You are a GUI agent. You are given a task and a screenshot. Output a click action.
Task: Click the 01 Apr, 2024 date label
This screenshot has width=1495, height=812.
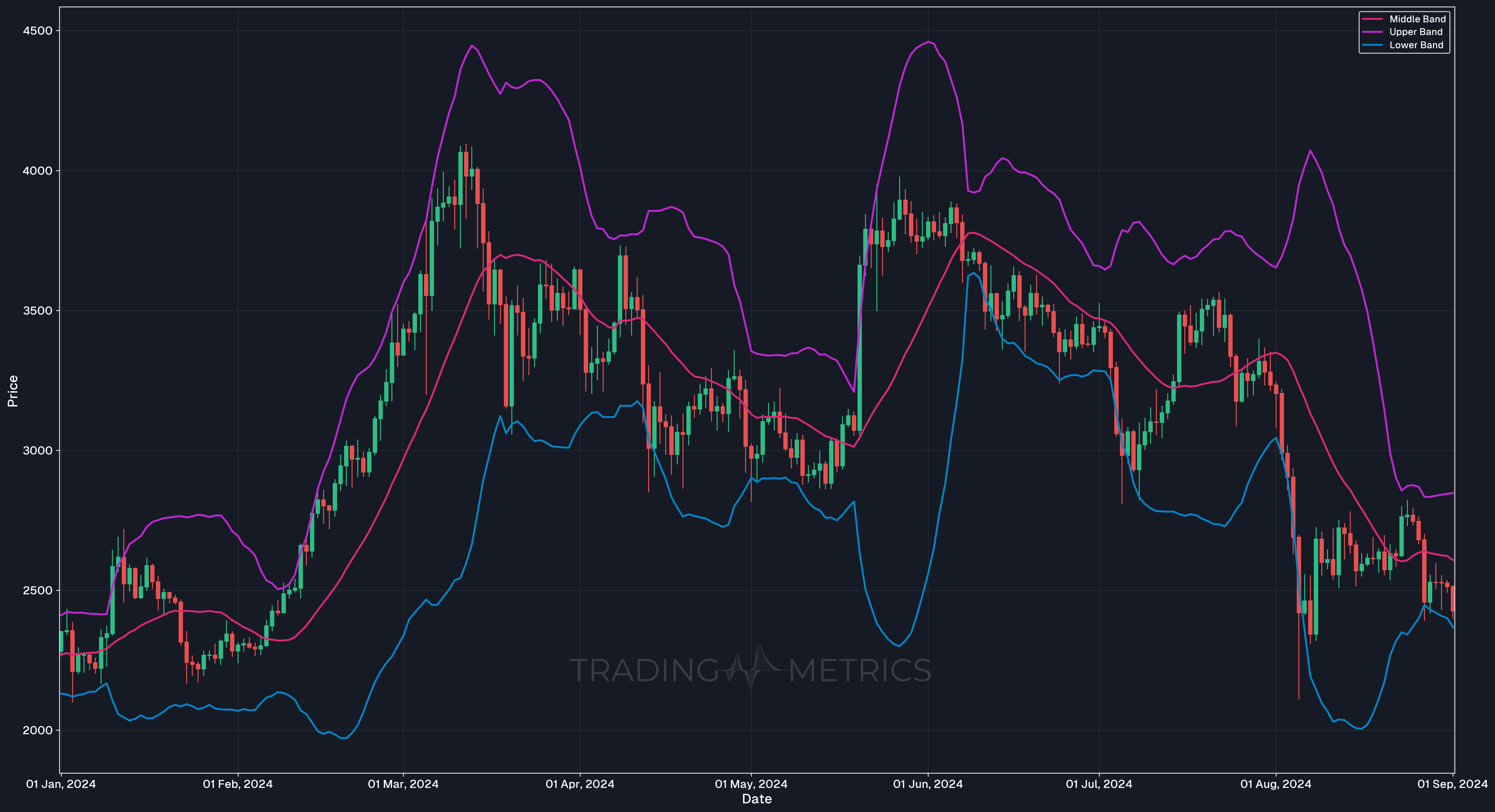point(580,784)
